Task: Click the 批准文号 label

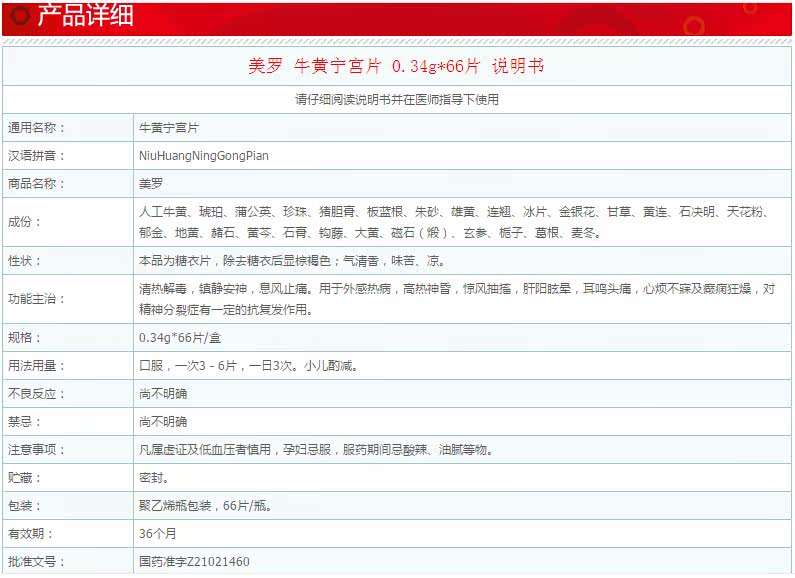Action: (37, 562)
